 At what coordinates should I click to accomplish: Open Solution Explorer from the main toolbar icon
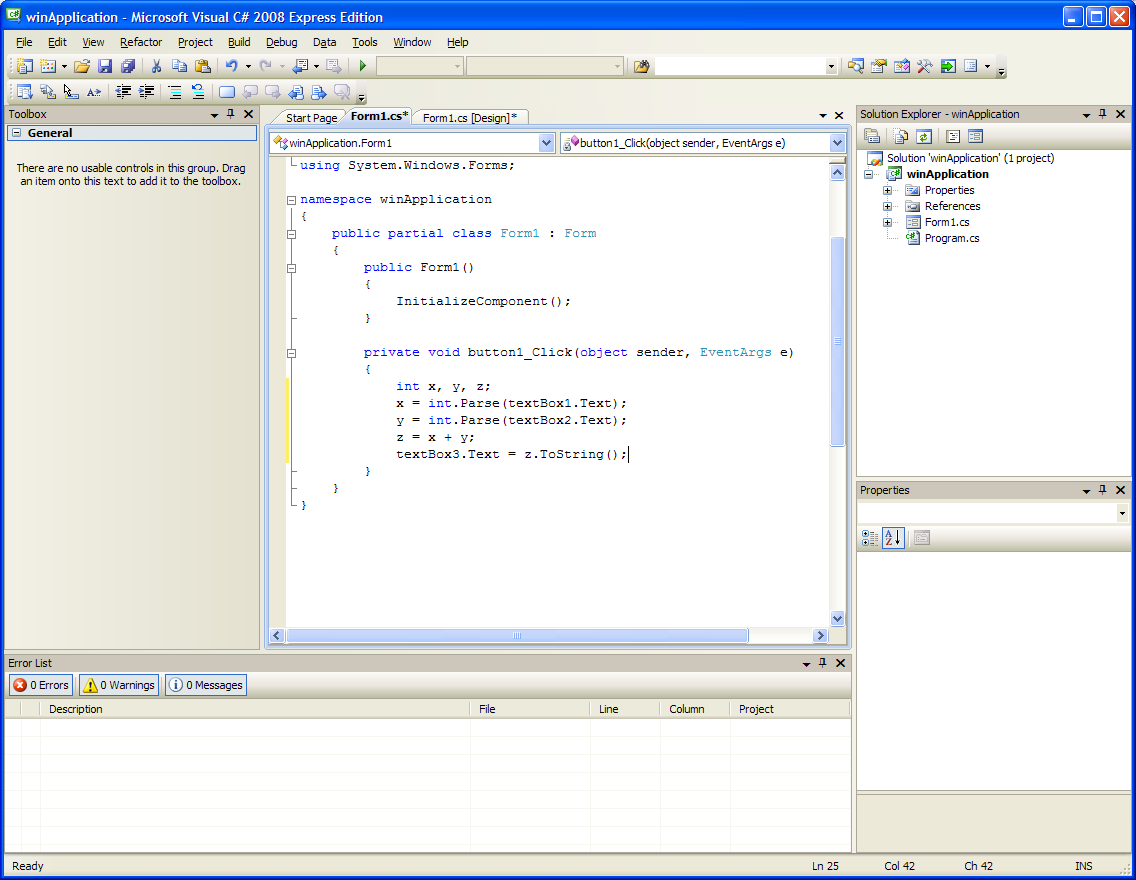point(856,67)
